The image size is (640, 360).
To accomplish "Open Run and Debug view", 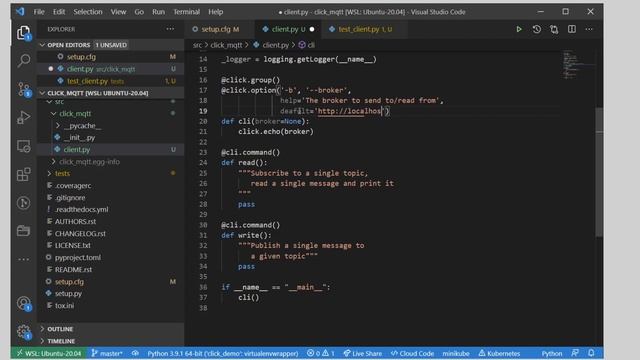I will click(x=24, y=118).
